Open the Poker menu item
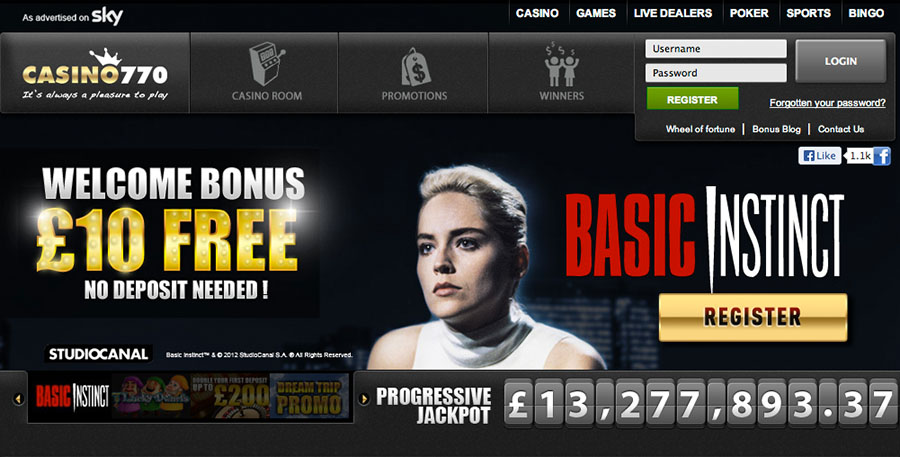 pyautogui.click(x=749, y=13)
